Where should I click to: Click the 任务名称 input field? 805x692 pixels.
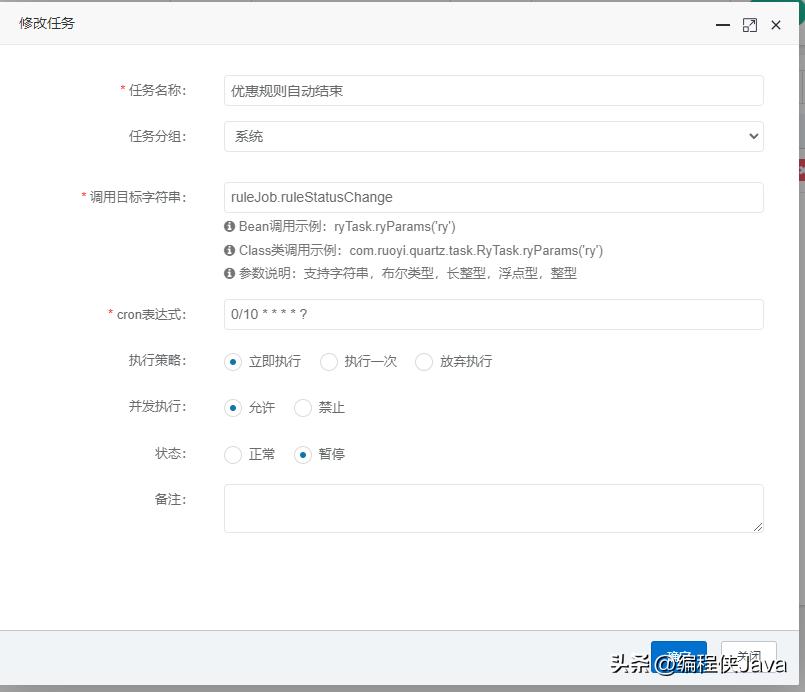pyautogui.click(x=493, y=90)
